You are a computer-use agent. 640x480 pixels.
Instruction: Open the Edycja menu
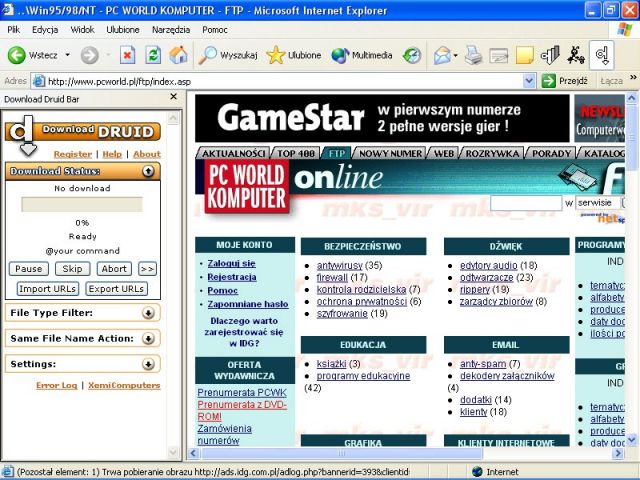(45, 30)
